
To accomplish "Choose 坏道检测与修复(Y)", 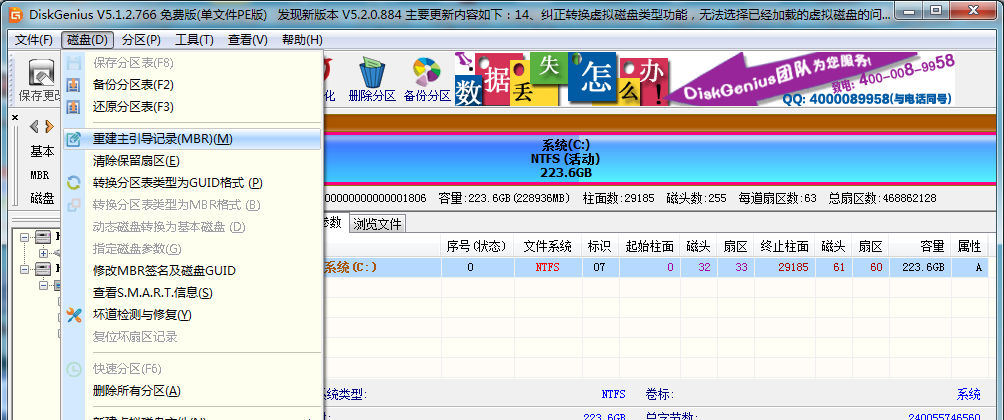I will click(x=192, y=314).
